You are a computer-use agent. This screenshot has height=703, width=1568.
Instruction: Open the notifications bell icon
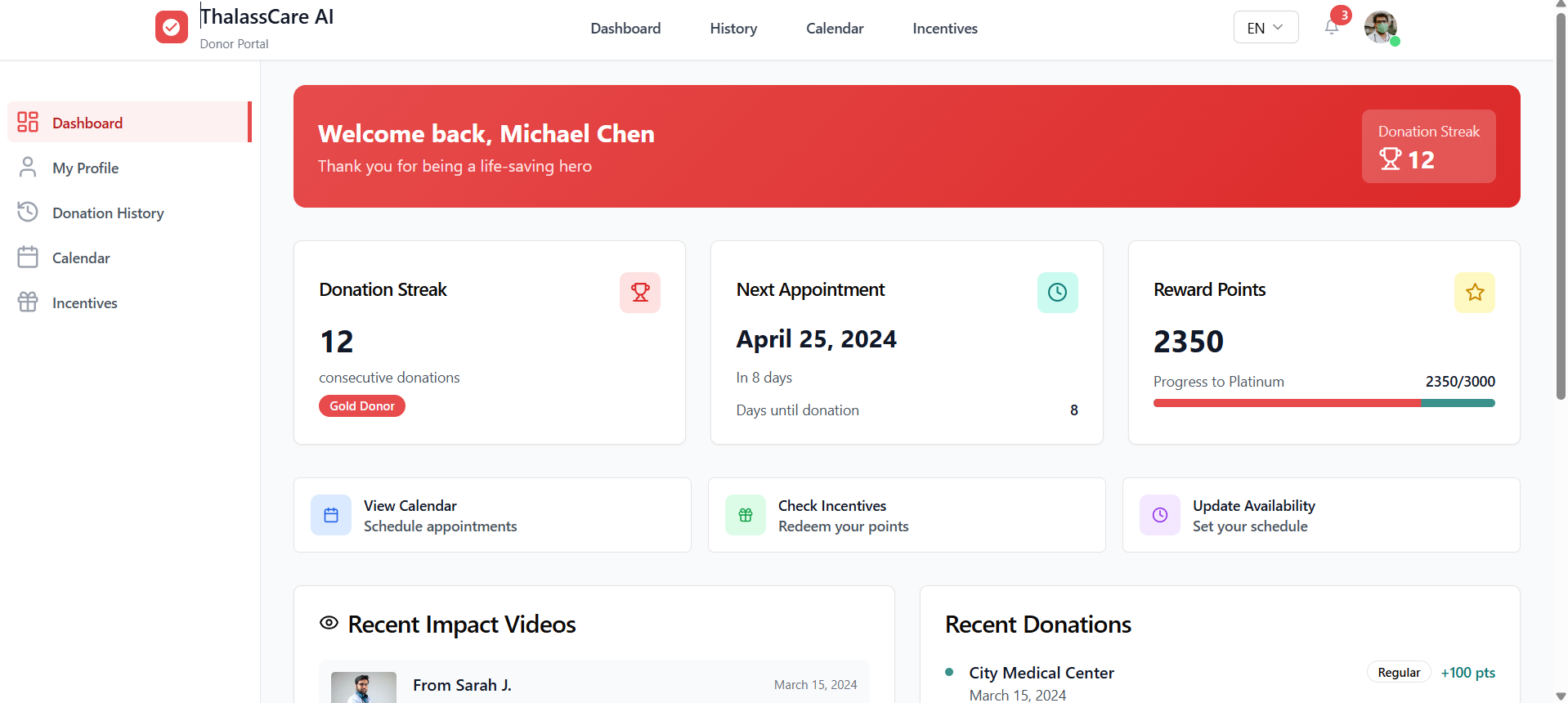tap(1332, 28)
